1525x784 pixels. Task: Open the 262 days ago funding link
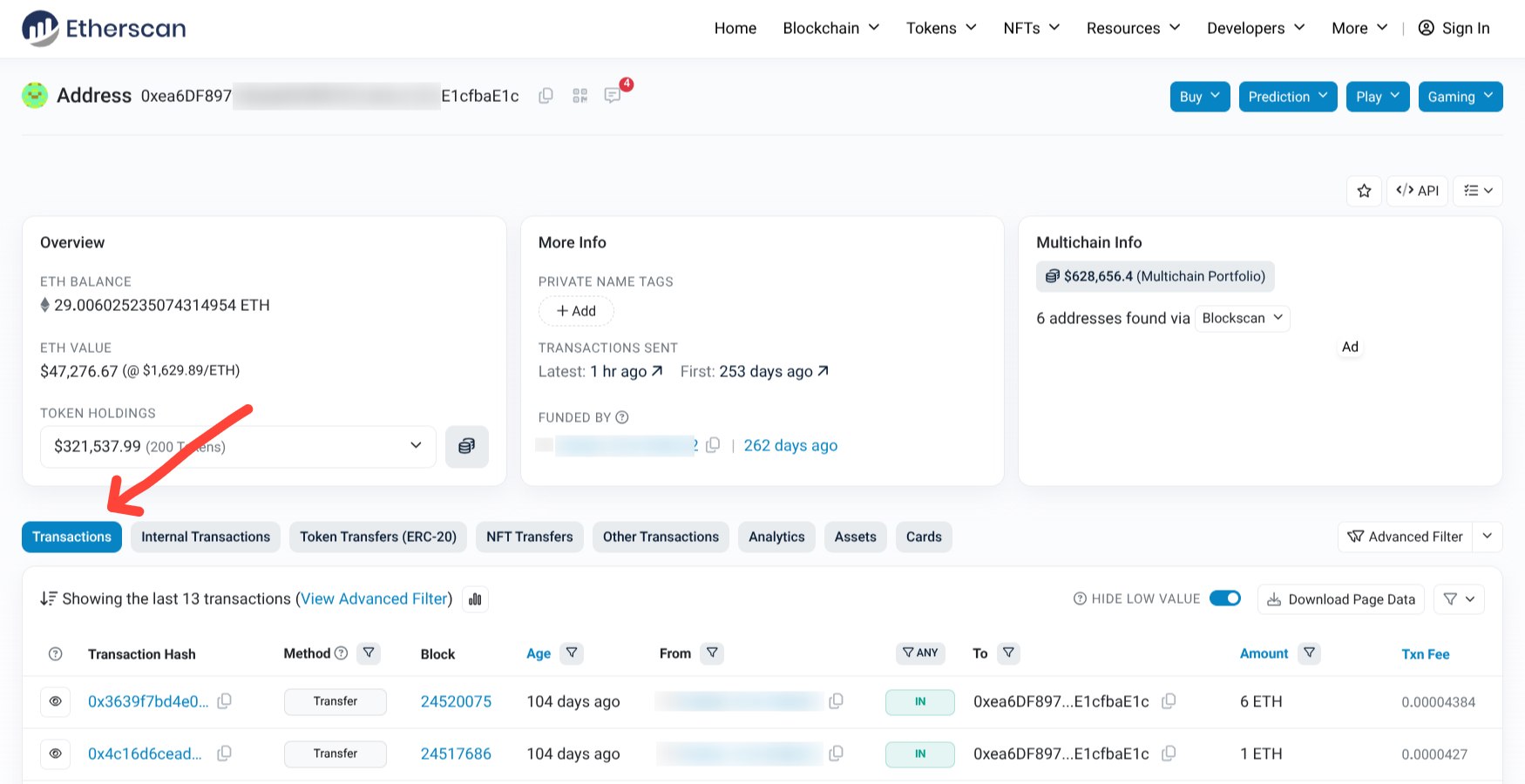[790, 445]
